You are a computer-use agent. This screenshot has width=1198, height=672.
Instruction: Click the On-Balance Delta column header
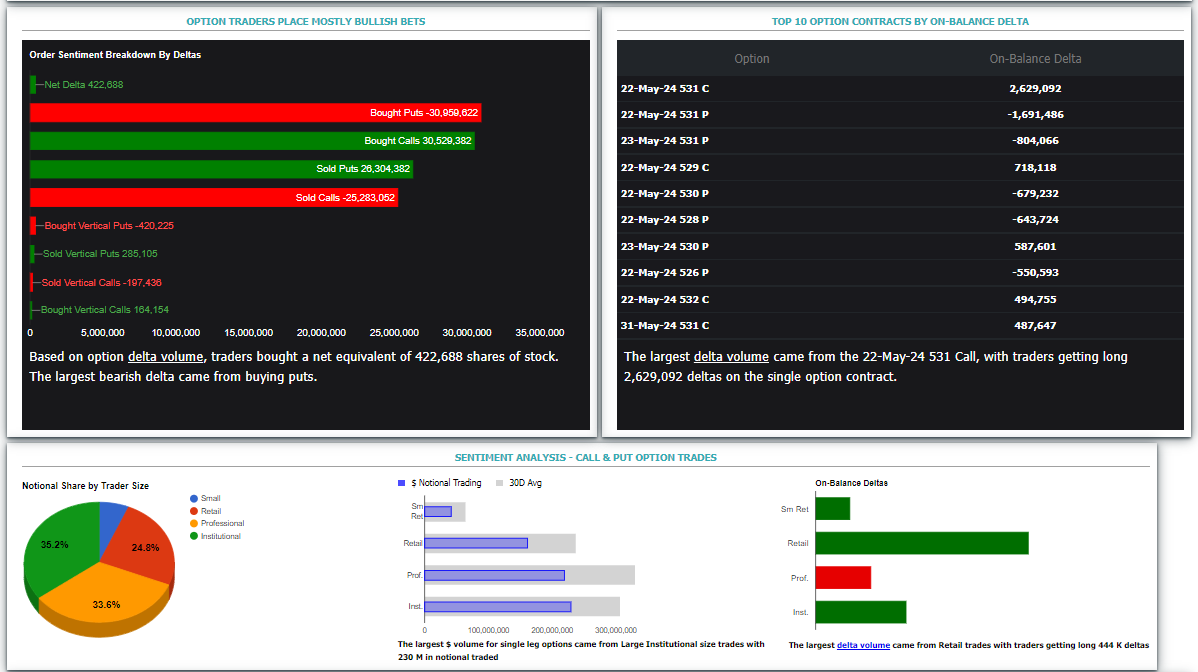(1035, 59)
